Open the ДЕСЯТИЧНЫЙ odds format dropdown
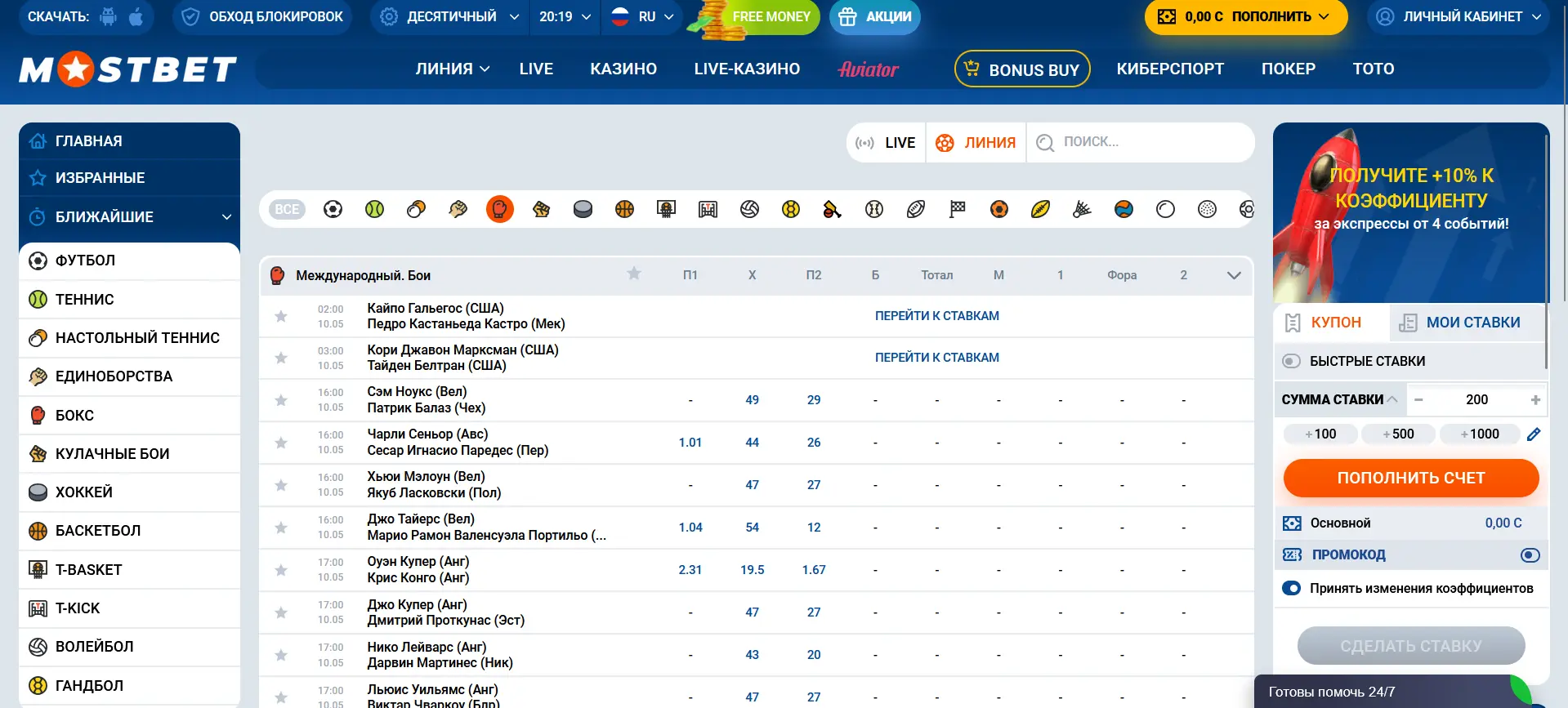The image size is (1568, 708). pyautogui.click(x=450, y=16)
